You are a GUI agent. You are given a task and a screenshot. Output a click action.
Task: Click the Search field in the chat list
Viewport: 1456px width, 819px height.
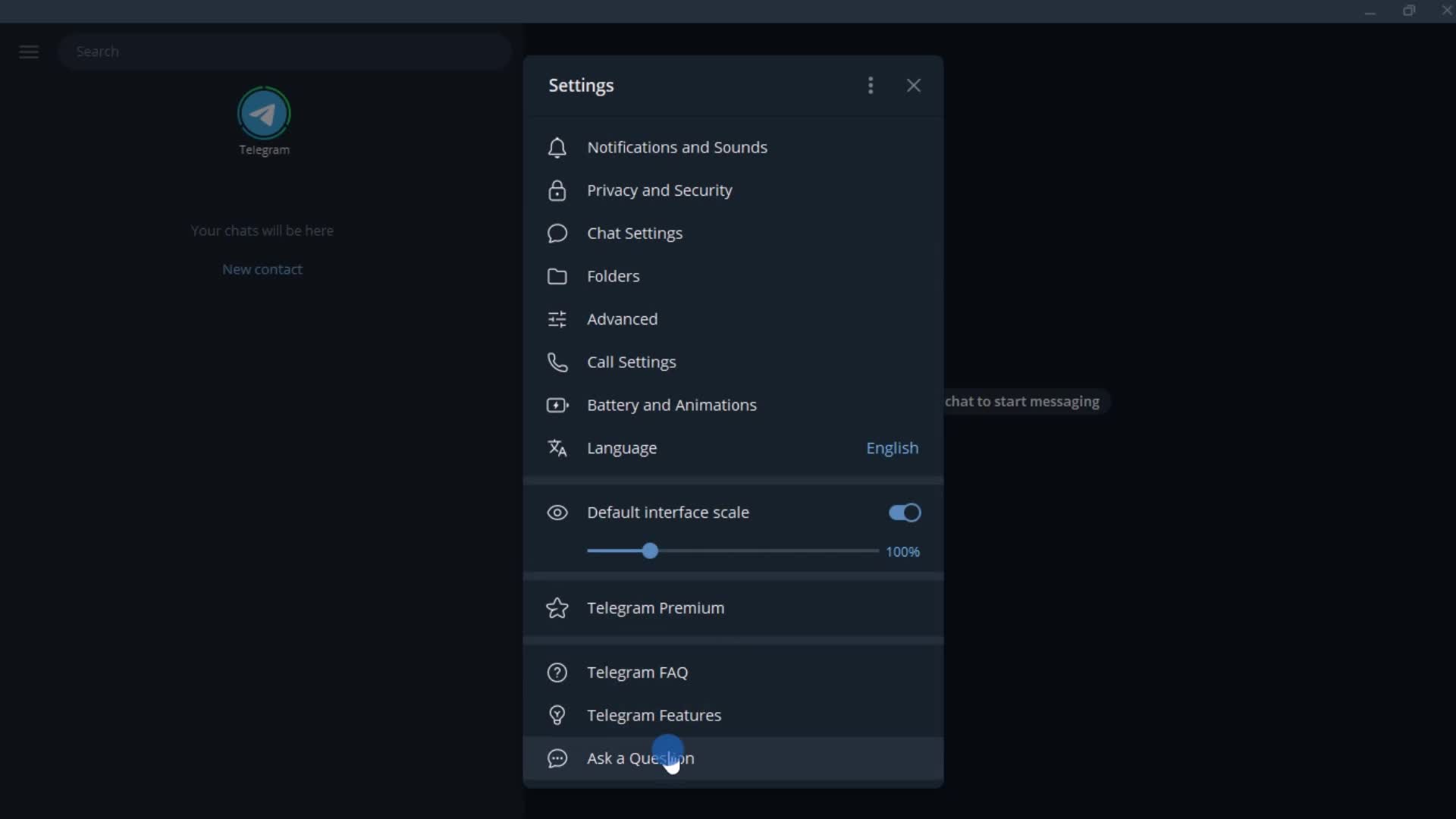[x=285, y=52]
